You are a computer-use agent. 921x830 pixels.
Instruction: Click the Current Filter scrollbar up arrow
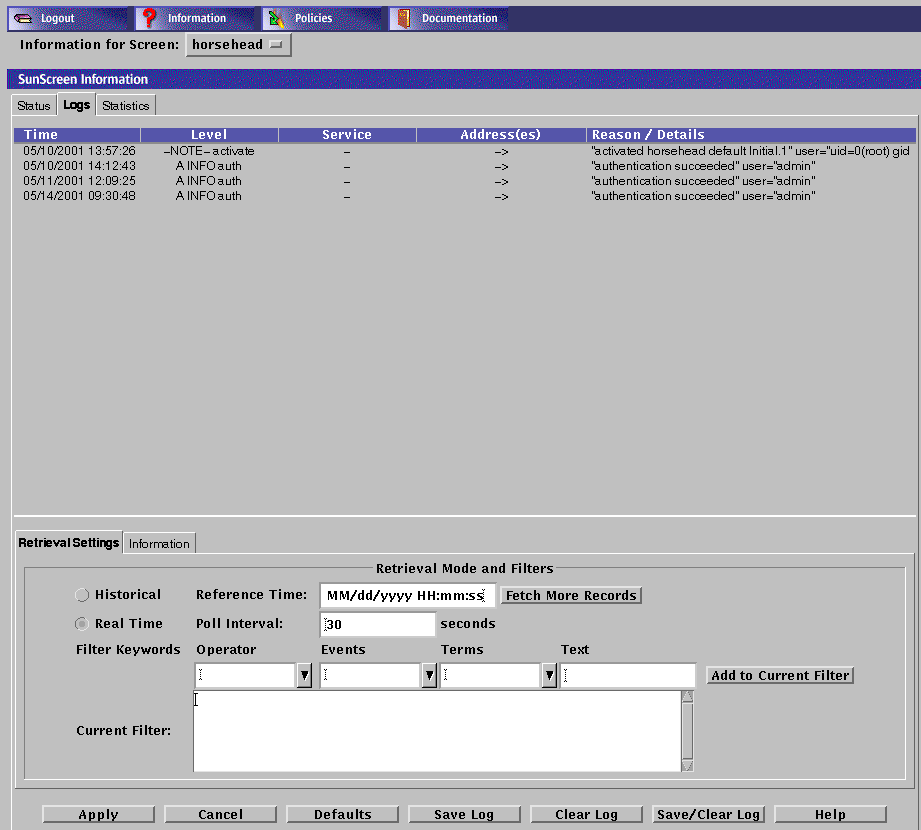point(687,697)
